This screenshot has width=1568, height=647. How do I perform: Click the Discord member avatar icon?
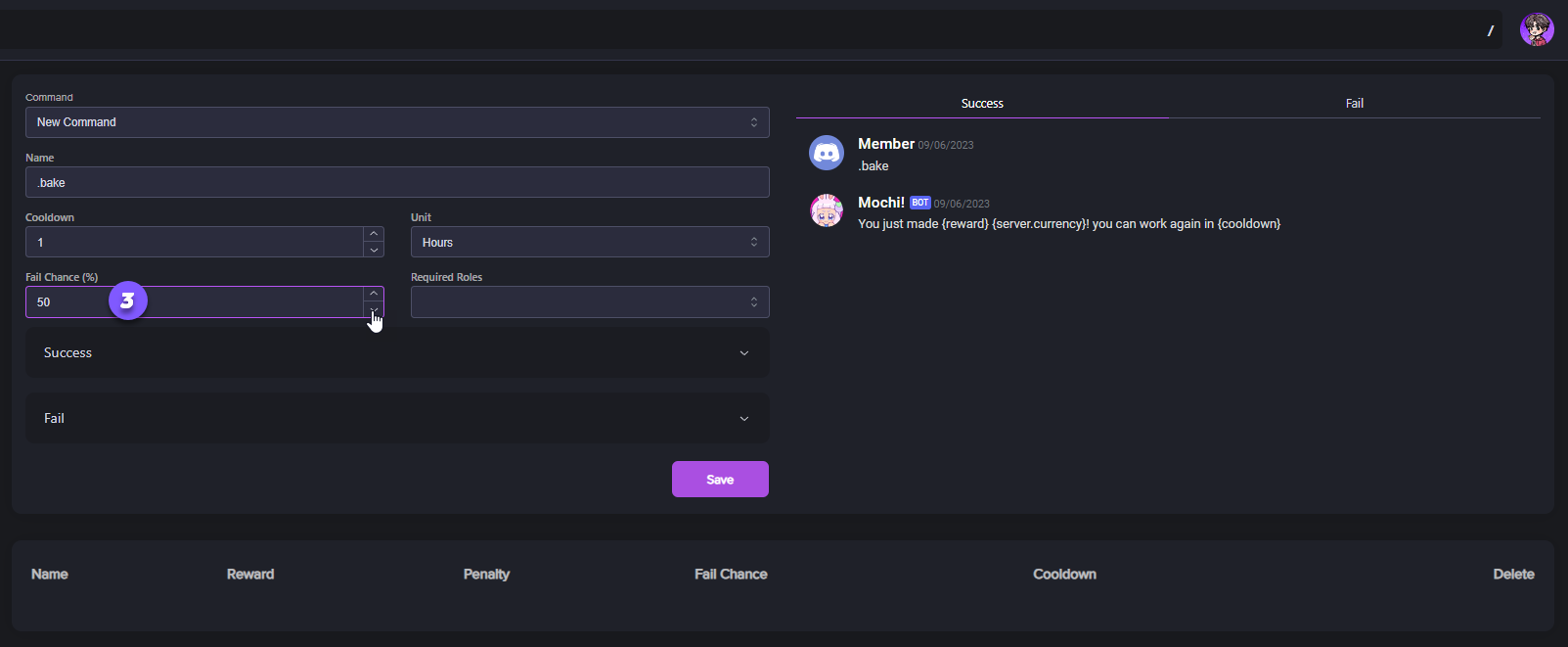[827, 153]
